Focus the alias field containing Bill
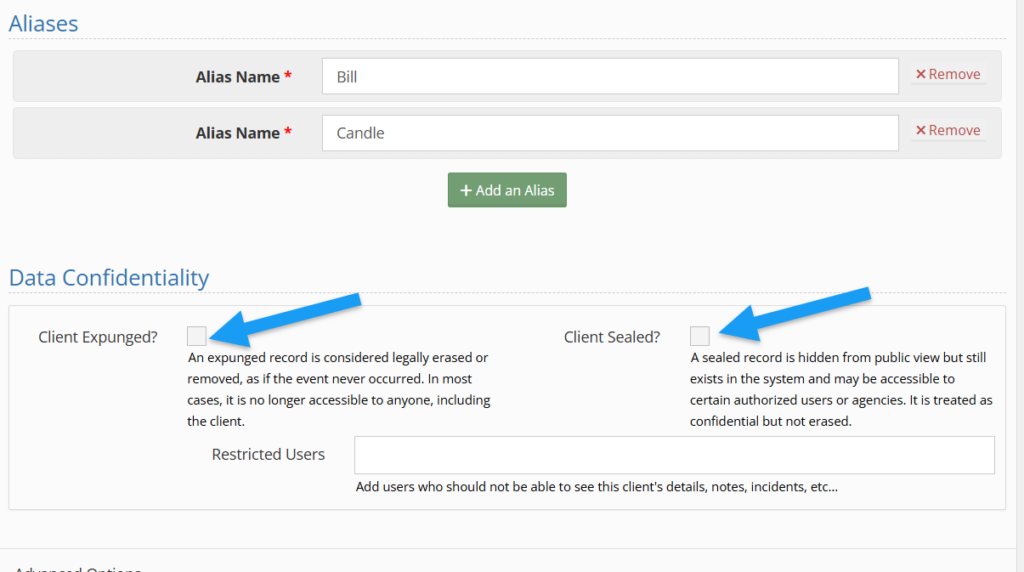The image size is (1024, 572). [x=610, y=76]
